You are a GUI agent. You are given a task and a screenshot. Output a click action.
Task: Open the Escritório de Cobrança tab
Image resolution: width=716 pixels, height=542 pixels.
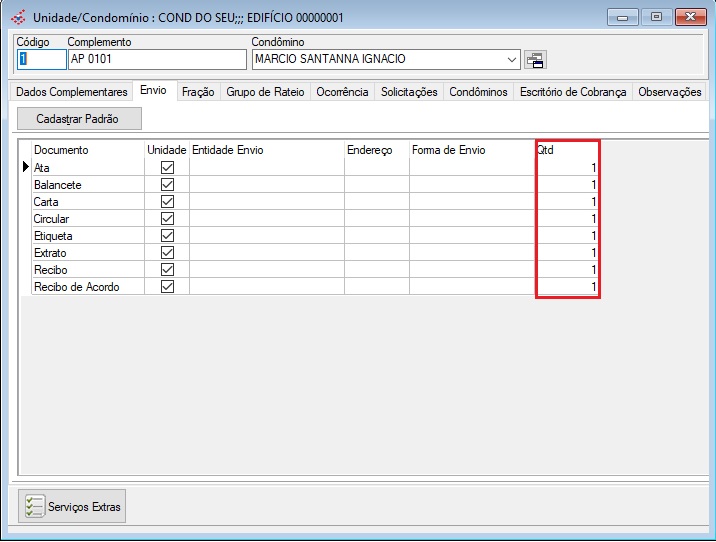pos(572,92)
